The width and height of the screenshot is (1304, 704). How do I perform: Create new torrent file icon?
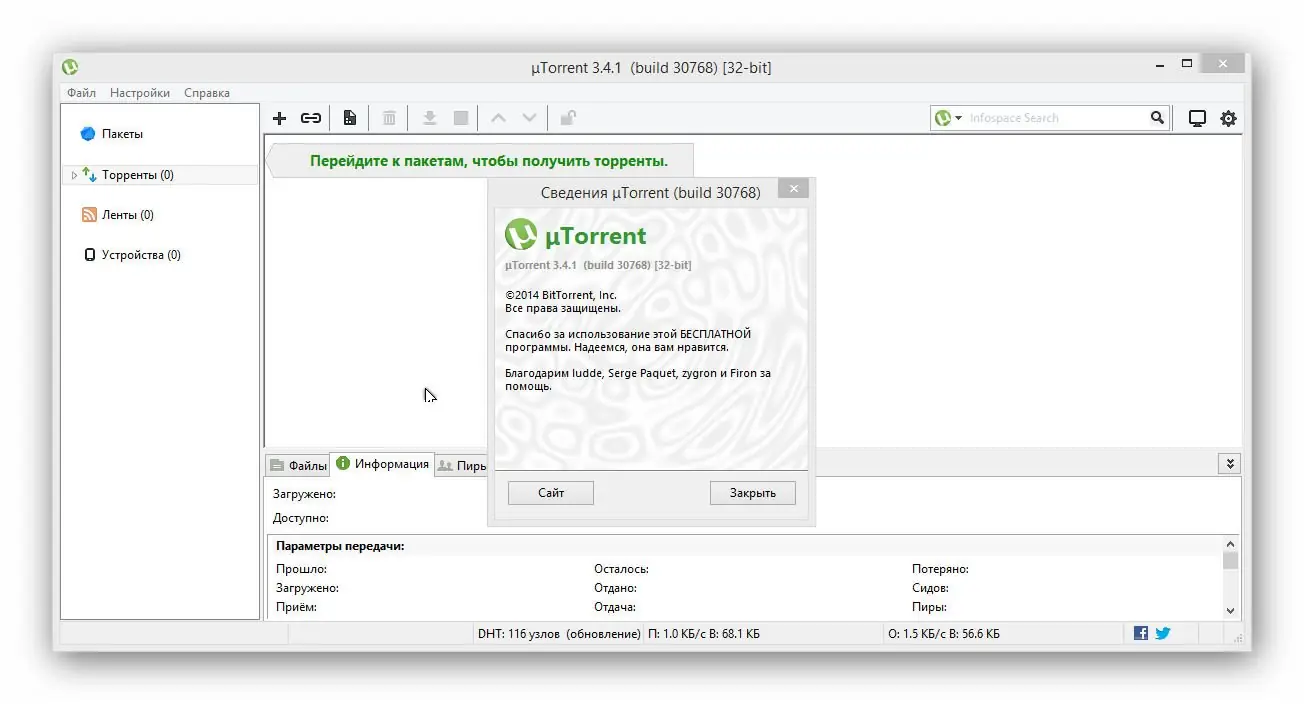coord(349,118)
